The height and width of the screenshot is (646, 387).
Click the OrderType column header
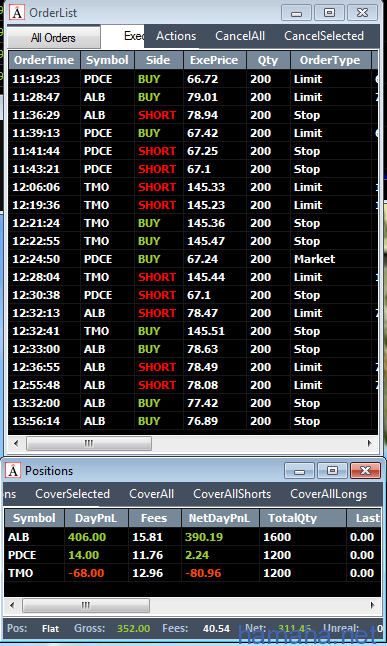point(331,60)
